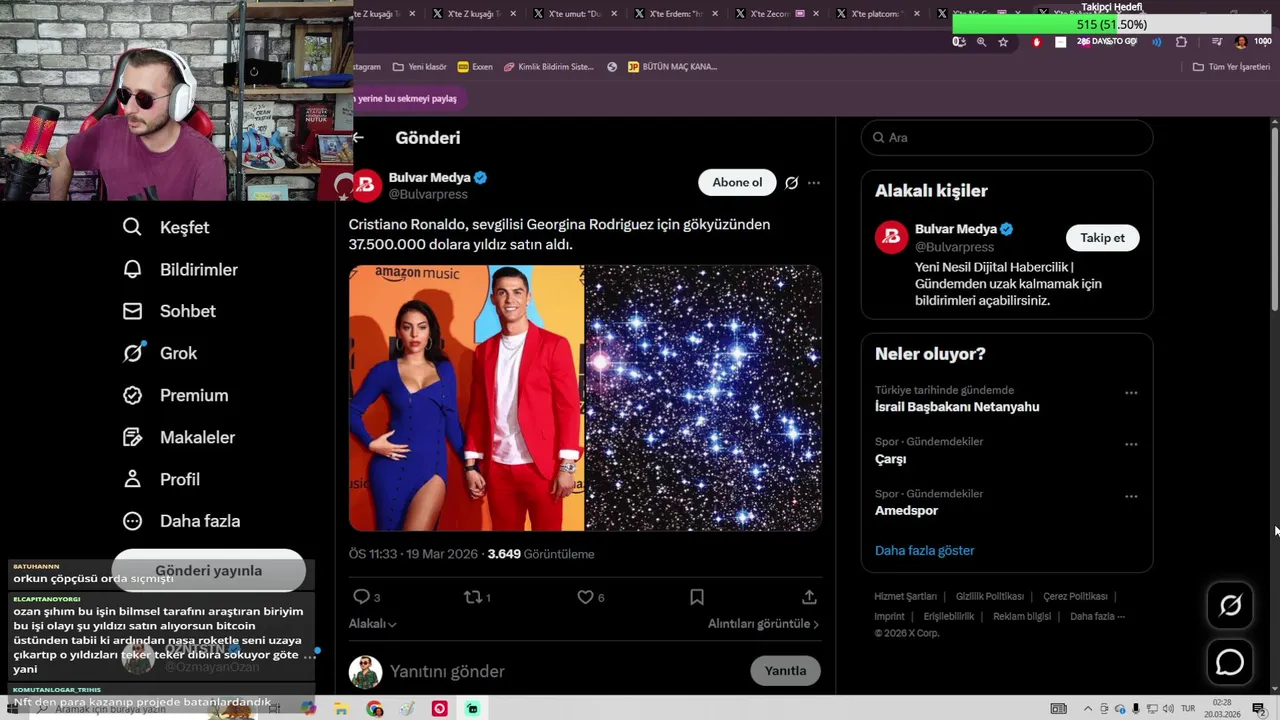This screenshot has width=1280, height=720.
Task: Show hidden system tray icons
Action: point(1089,709)
